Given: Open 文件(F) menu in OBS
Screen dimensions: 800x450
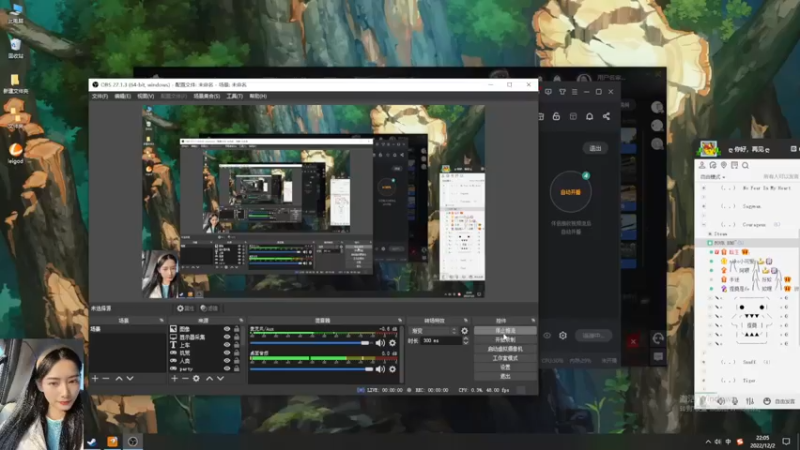Looking at the screenshot, I should pos(99,96).
